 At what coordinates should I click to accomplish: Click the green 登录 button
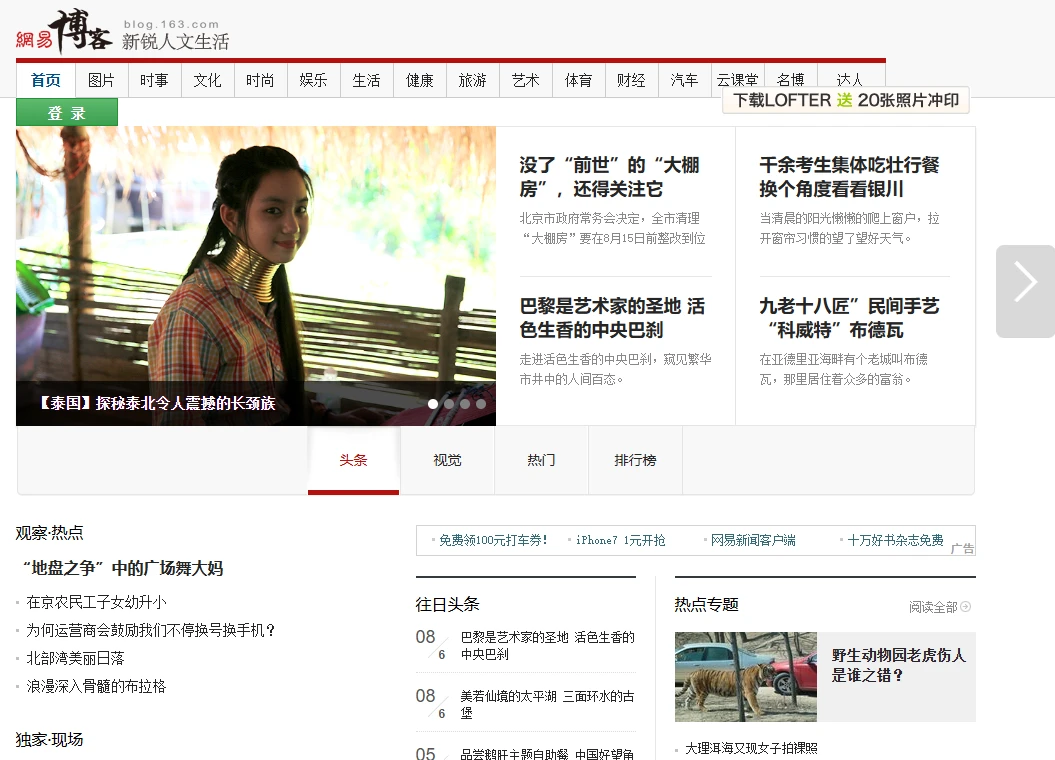pos(67,113)
